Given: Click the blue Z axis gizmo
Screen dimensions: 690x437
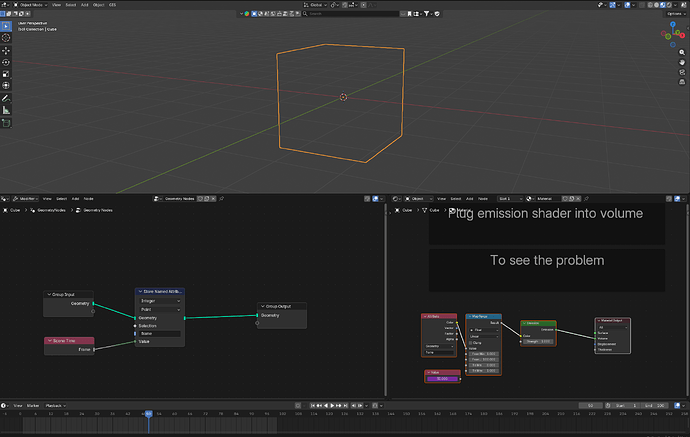Looking at the screenshot, I should pyautogui.click(x=673, y=24).
